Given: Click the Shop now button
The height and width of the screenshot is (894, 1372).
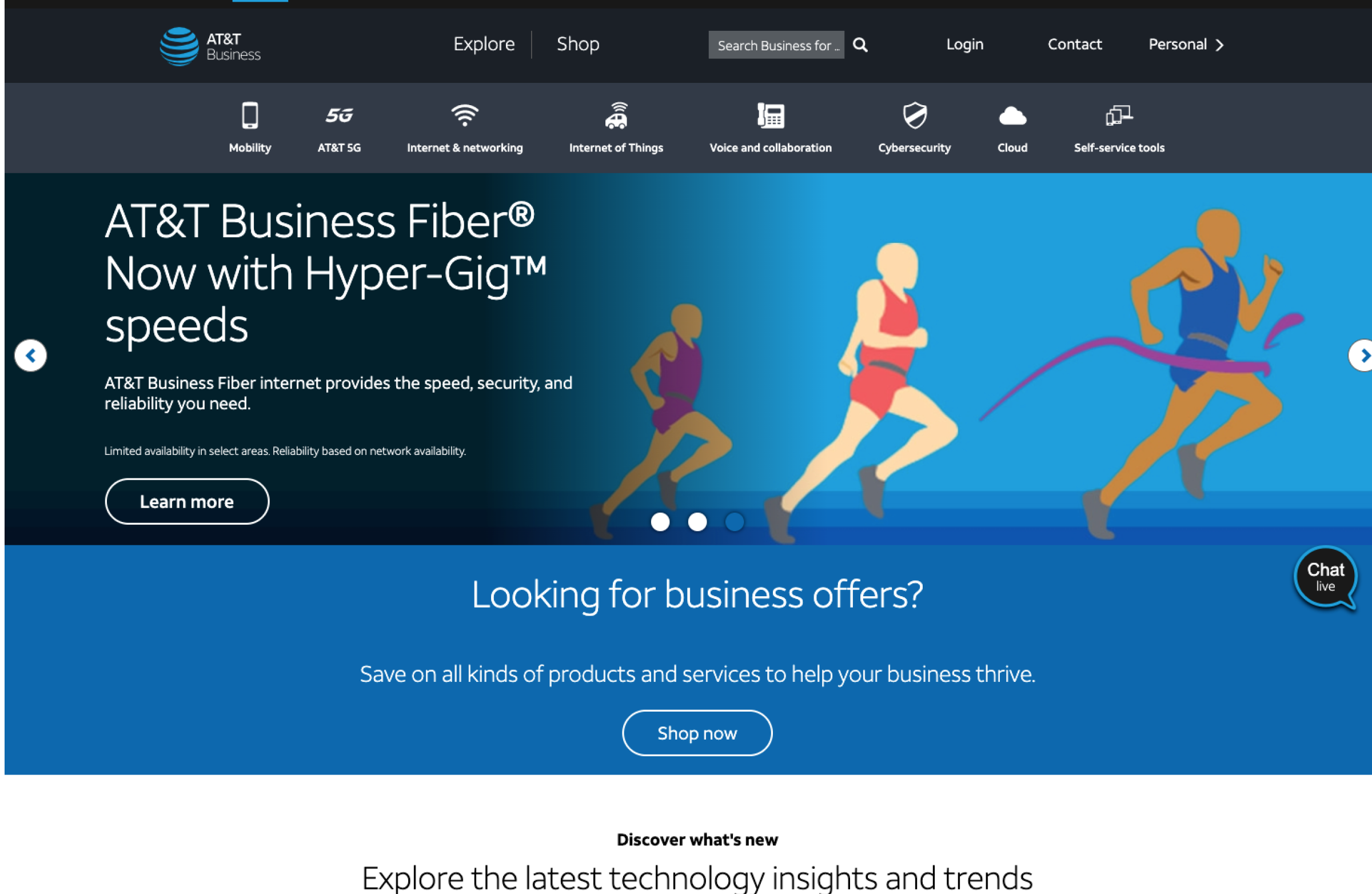Looking at the screenshot, I should [x=697, y=733].
